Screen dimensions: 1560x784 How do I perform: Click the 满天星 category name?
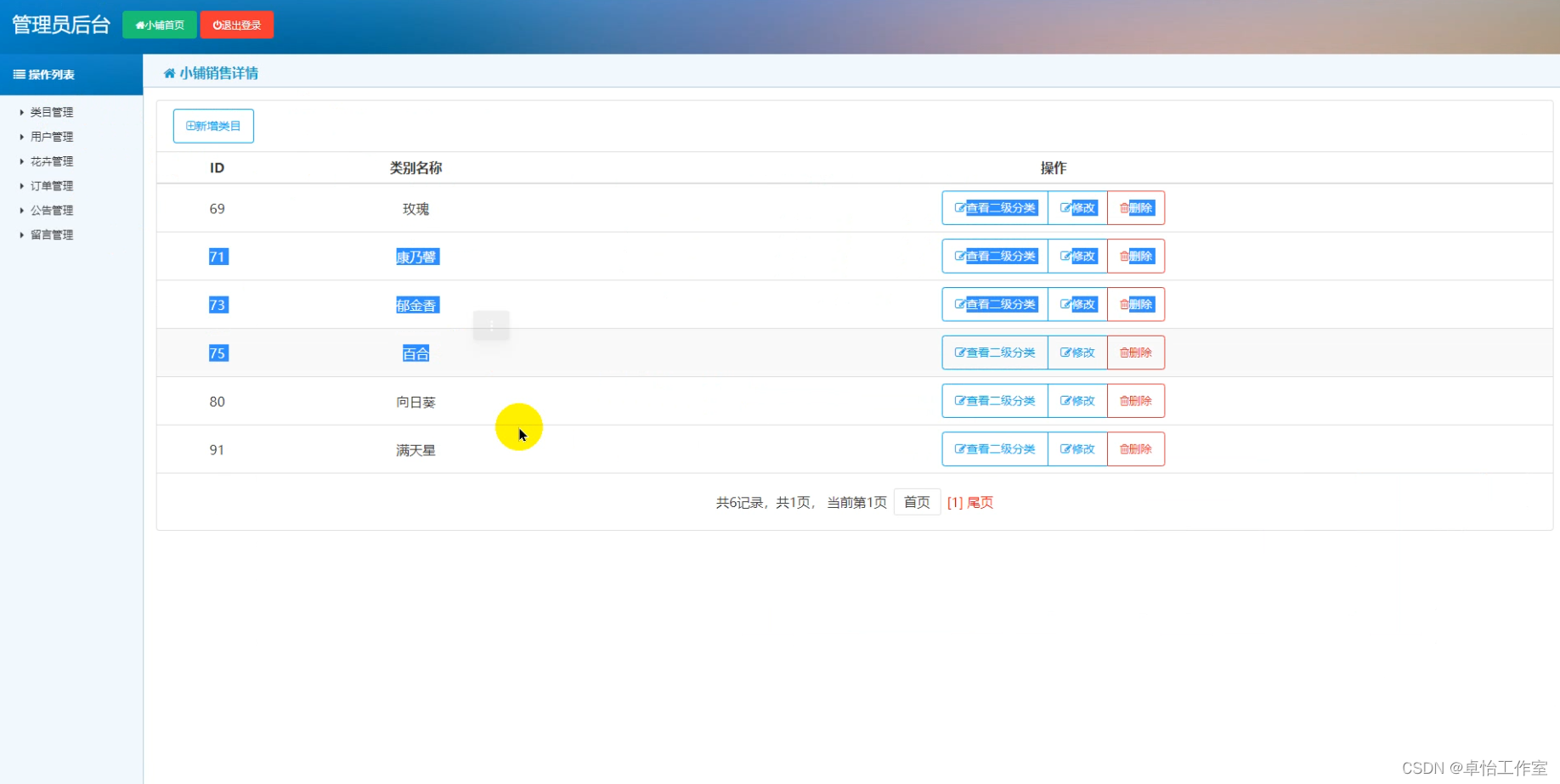click(415, 450)
